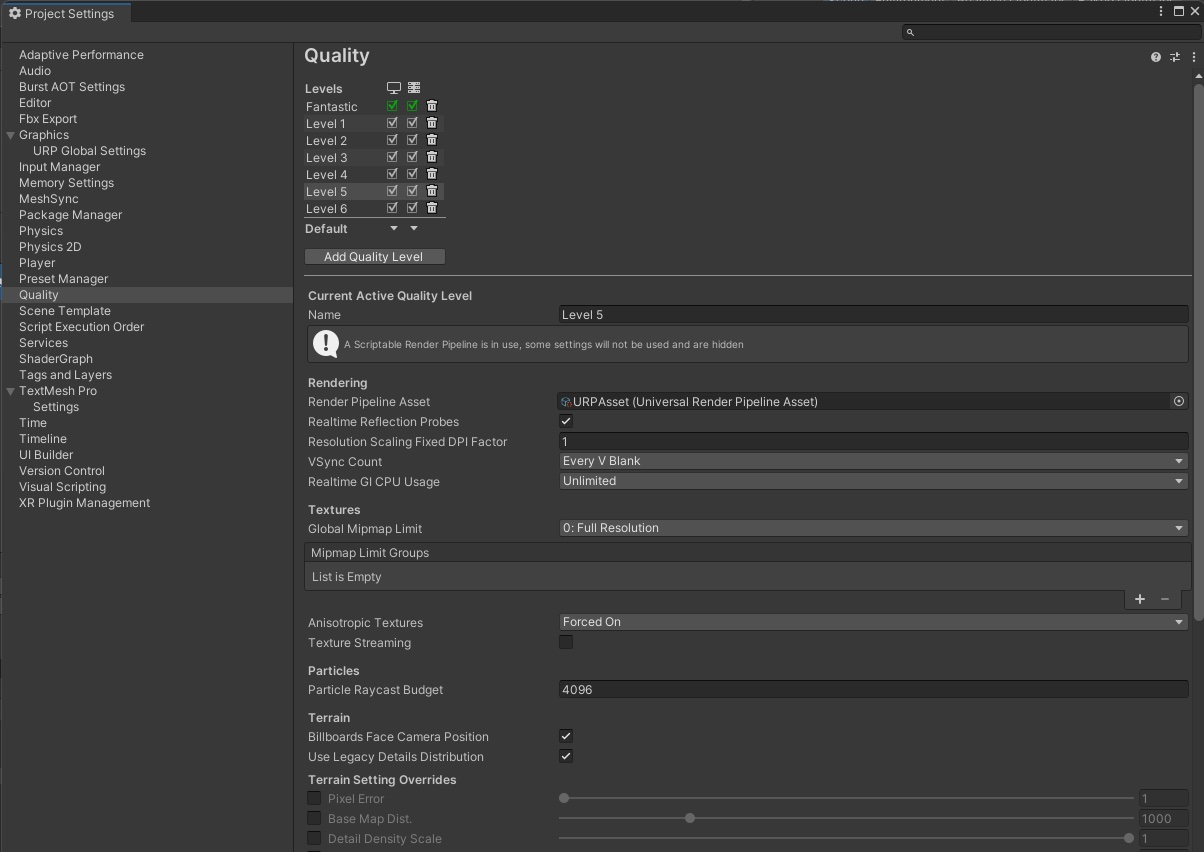Open the preset selector icon for Quality
1204x852 pixels.
tap(1175, 57)
